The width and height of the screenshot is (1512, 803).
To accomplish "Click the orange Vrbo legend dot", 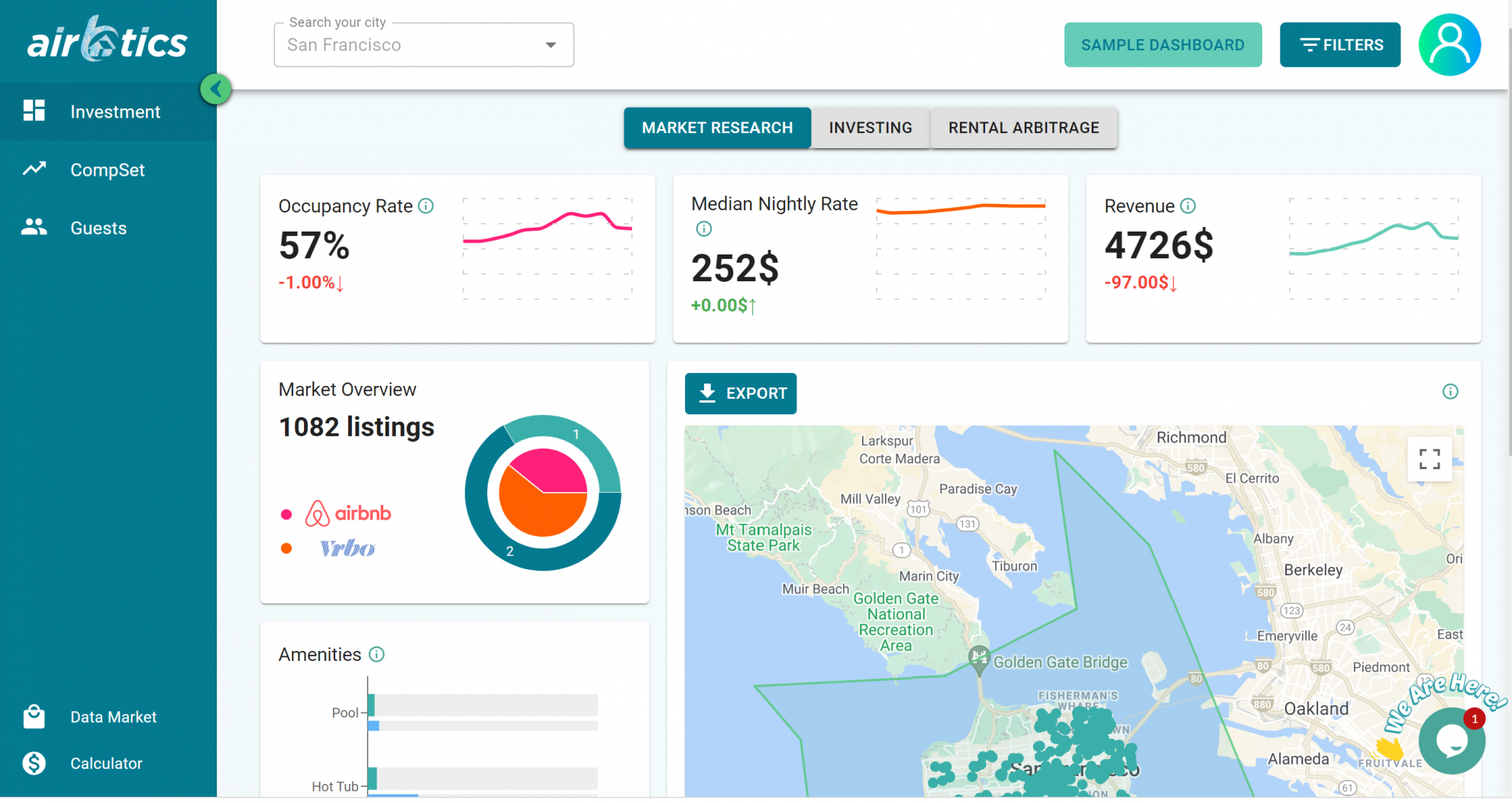I will pyautogui.click(x=286, y=549).
